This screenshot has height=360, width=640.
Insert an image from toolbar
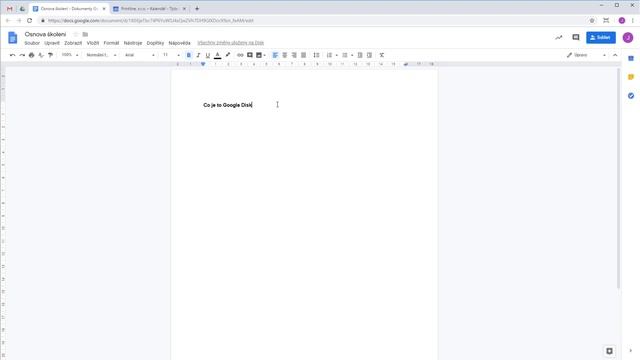click(259, 55)
